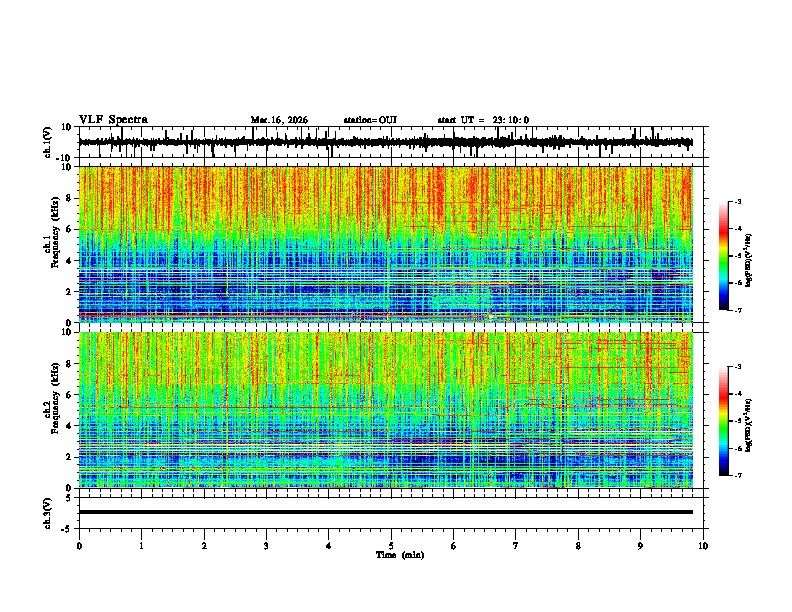Screen dimensions: 792x612
Task: Click the "-10" tick on ch.1(V) axis
Action: coord(64,158)
